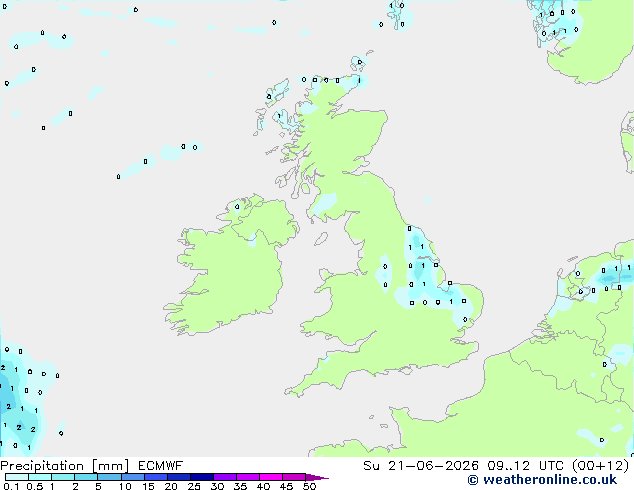Click the date 'Su 21-06-2026' text
Image resolution: width=634 pixels, height=490 pixels.
(x=421, y=466)
